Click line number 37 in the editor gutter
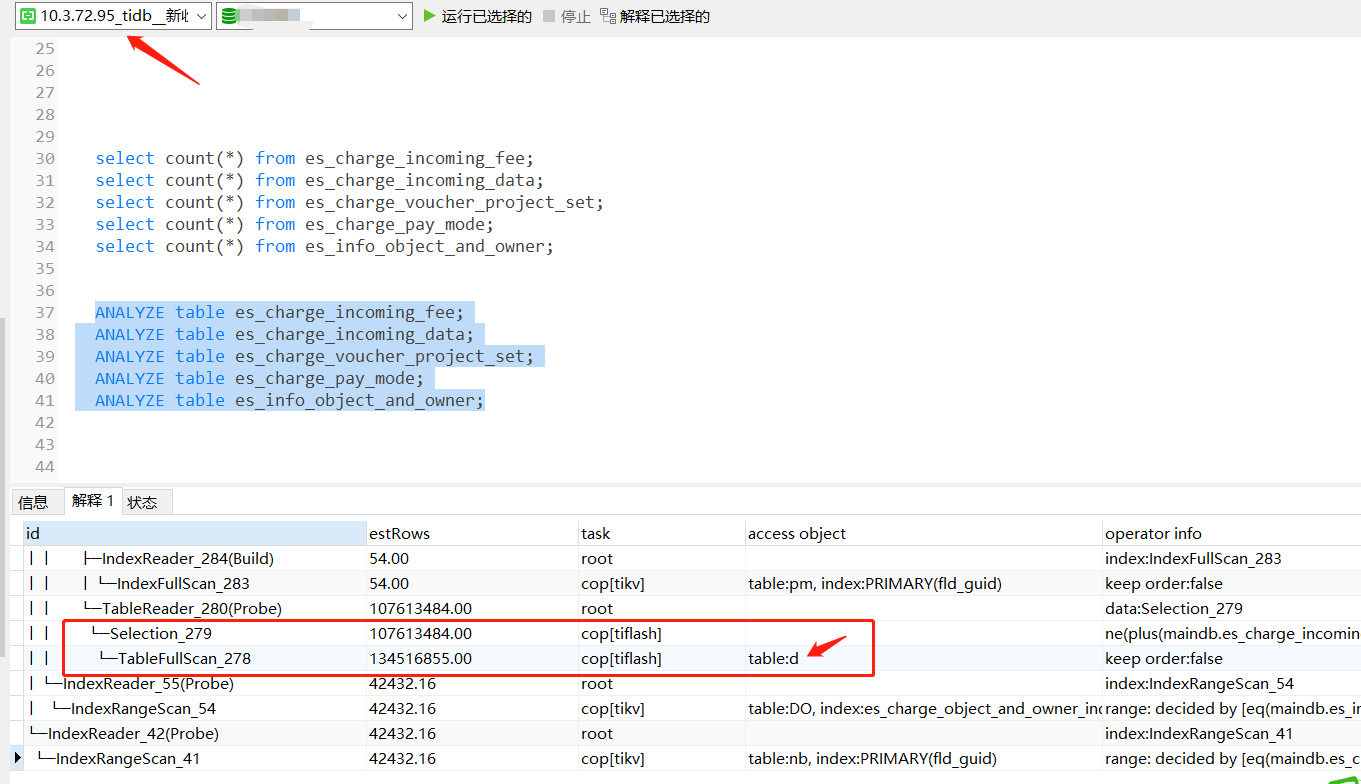Image resolution: width=1361 pixels, height=784 pixels. click(x=45, y=312)
